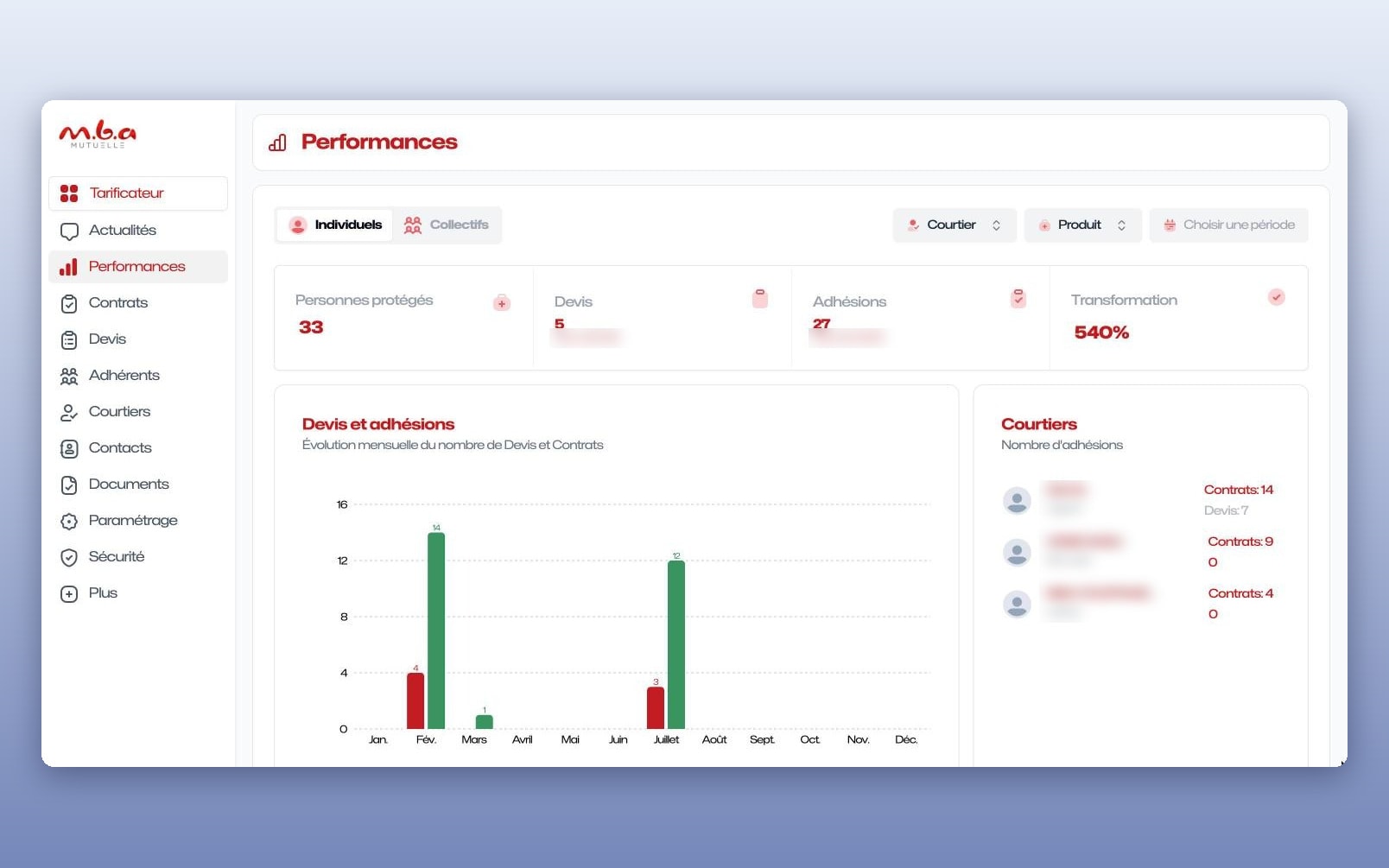Switch to the Individuels tab
The width and height of the screenshot is (1389, 868).
point(335,225)
